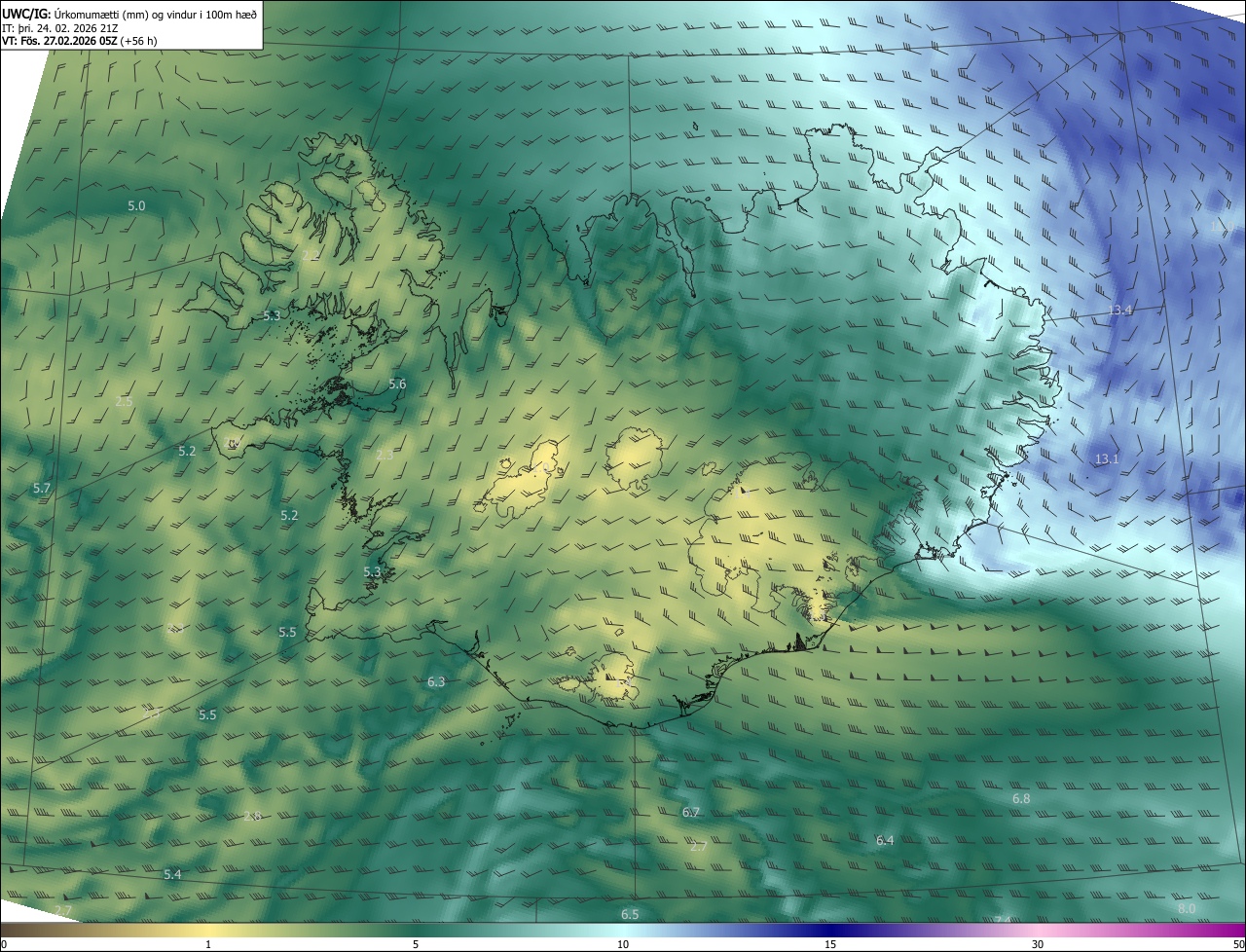Click the 2.5 value label on map

click(124, 401)
